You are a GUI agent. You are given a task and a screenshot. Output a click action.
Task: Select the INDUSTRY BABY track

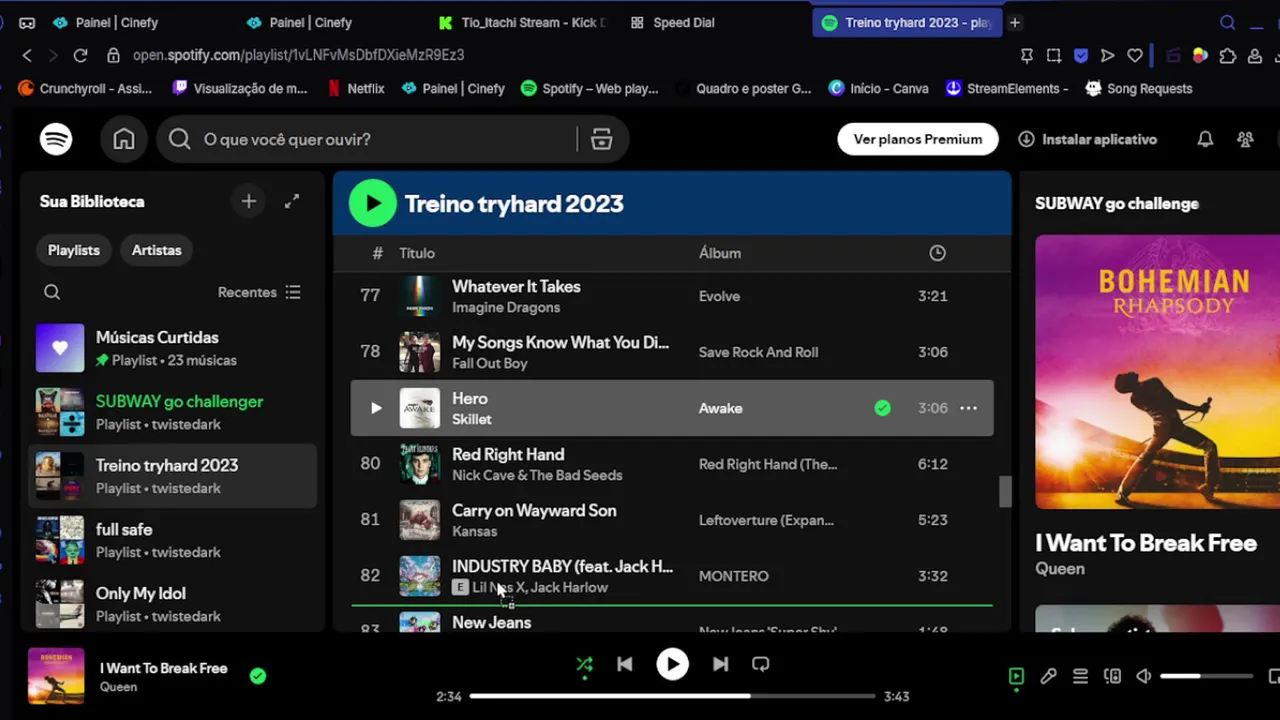[562, 566]
